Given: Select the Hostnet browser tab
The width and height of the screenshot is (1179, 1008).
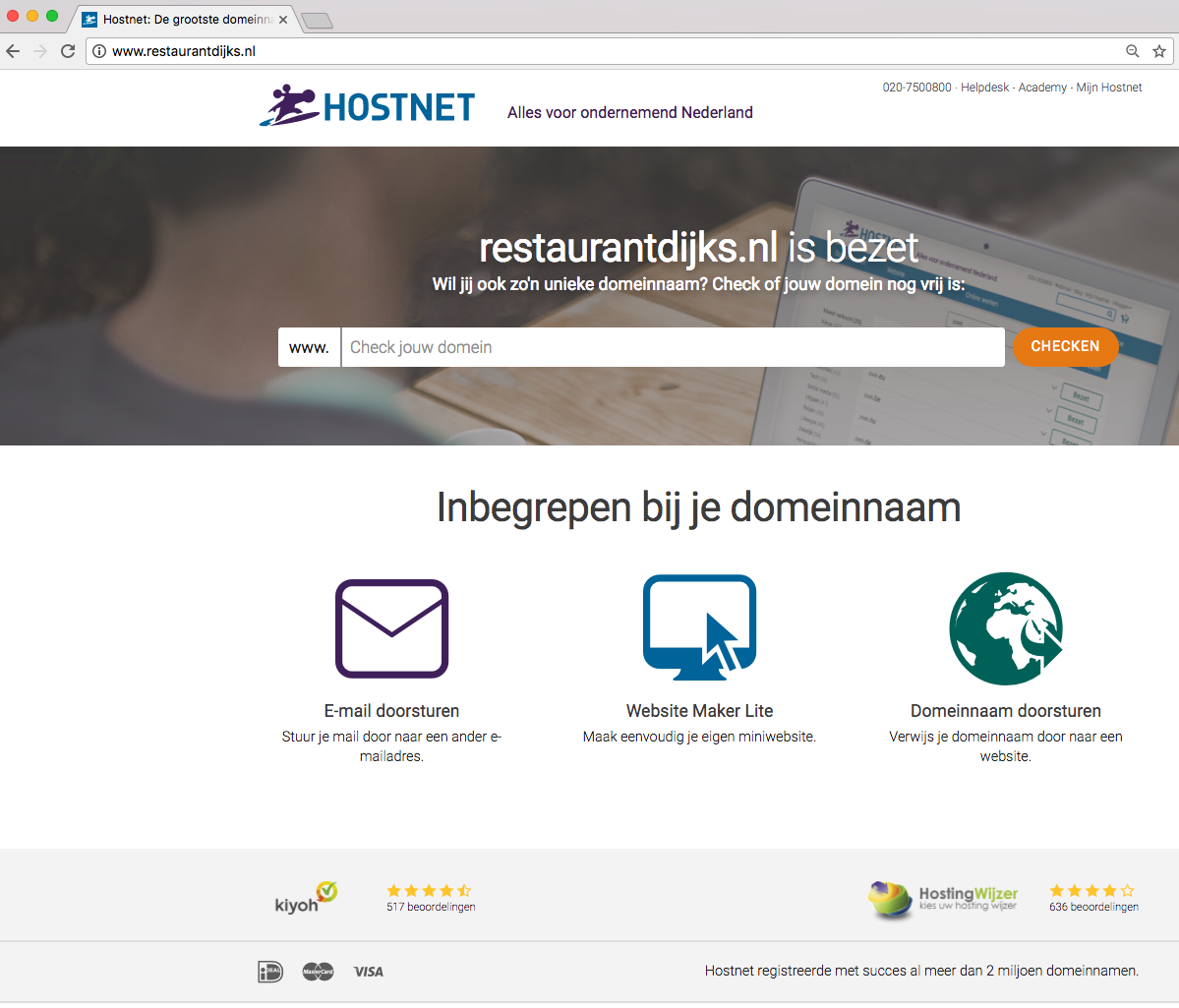Looking at the screenshot, I should pyautogui.click(x=184, y=20).
